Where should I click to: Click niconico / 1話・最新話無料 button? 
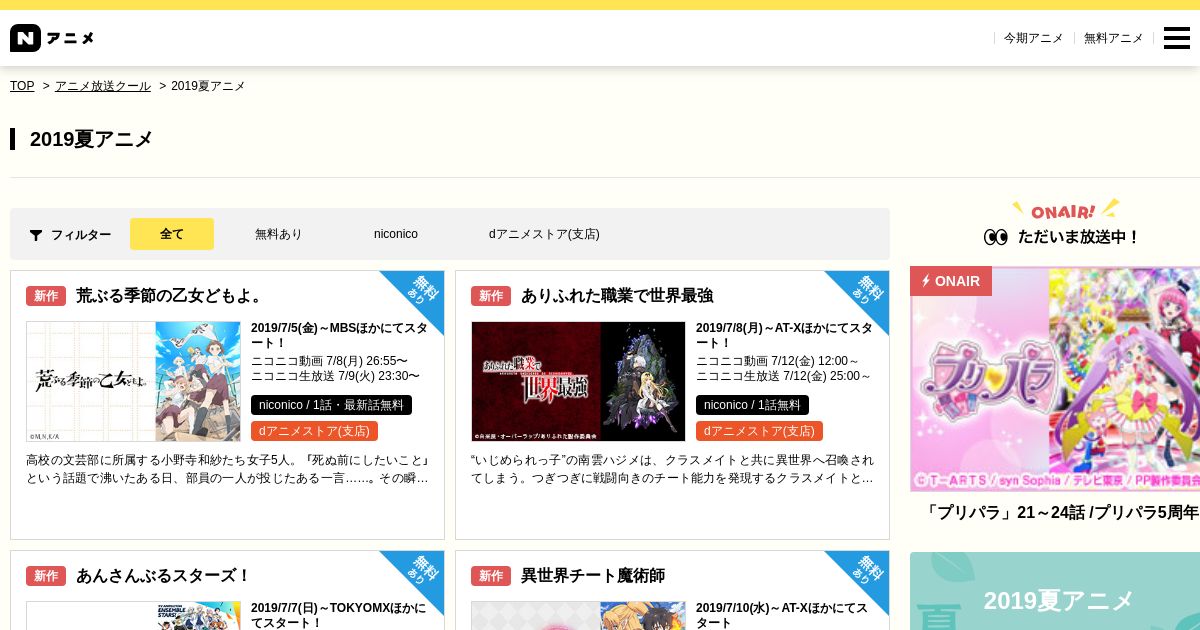(331, 405)
